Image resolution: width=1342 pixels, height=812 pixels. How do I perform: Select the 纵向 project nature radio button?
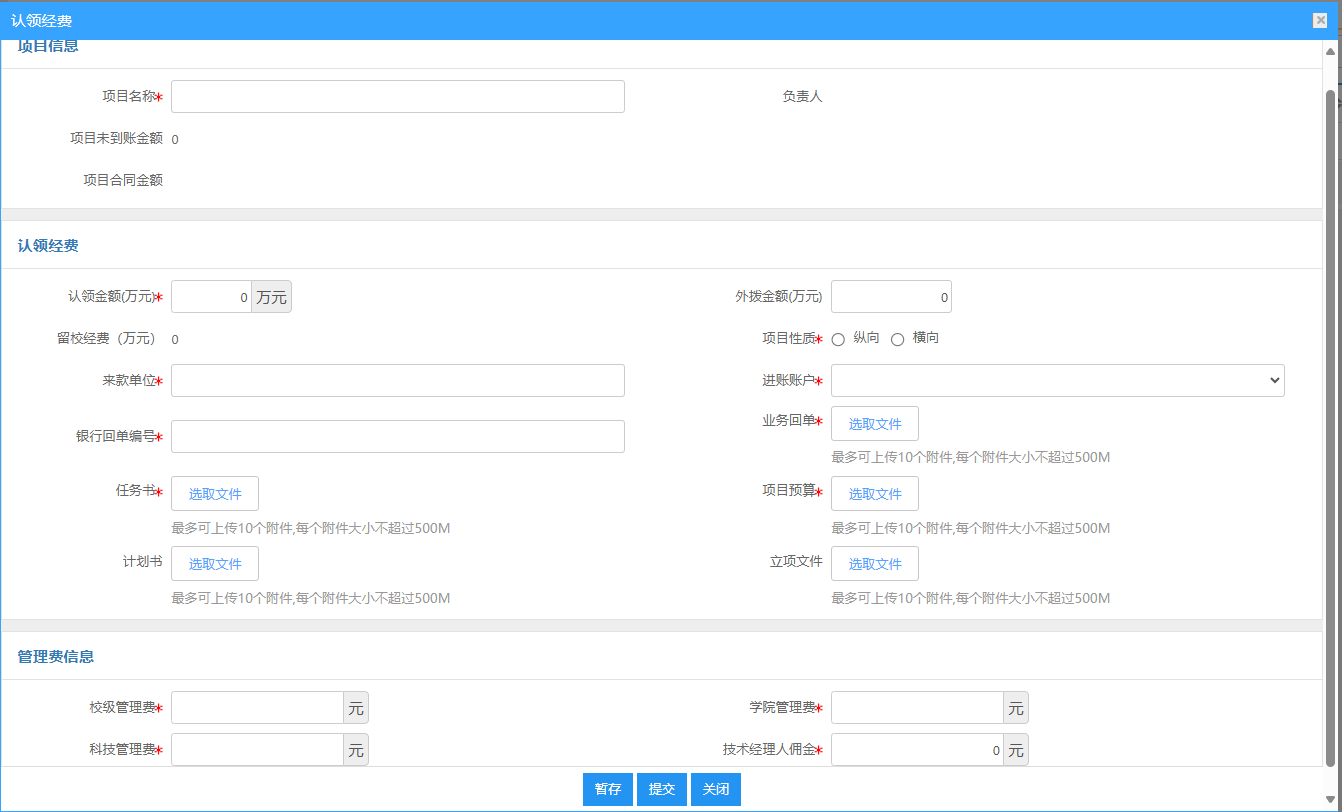click(x=838, y=339)
